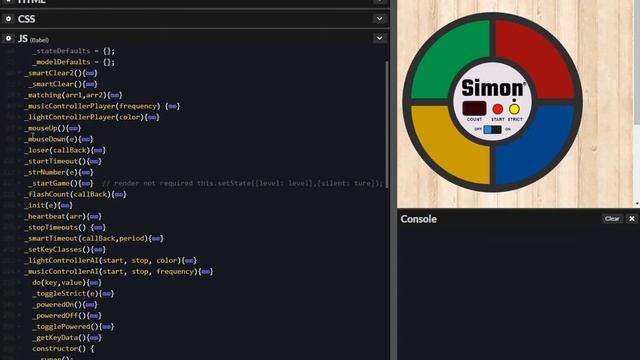
Task: Expand folded body of _matching(arr1,arr2)
Action: tap(115, 95)
